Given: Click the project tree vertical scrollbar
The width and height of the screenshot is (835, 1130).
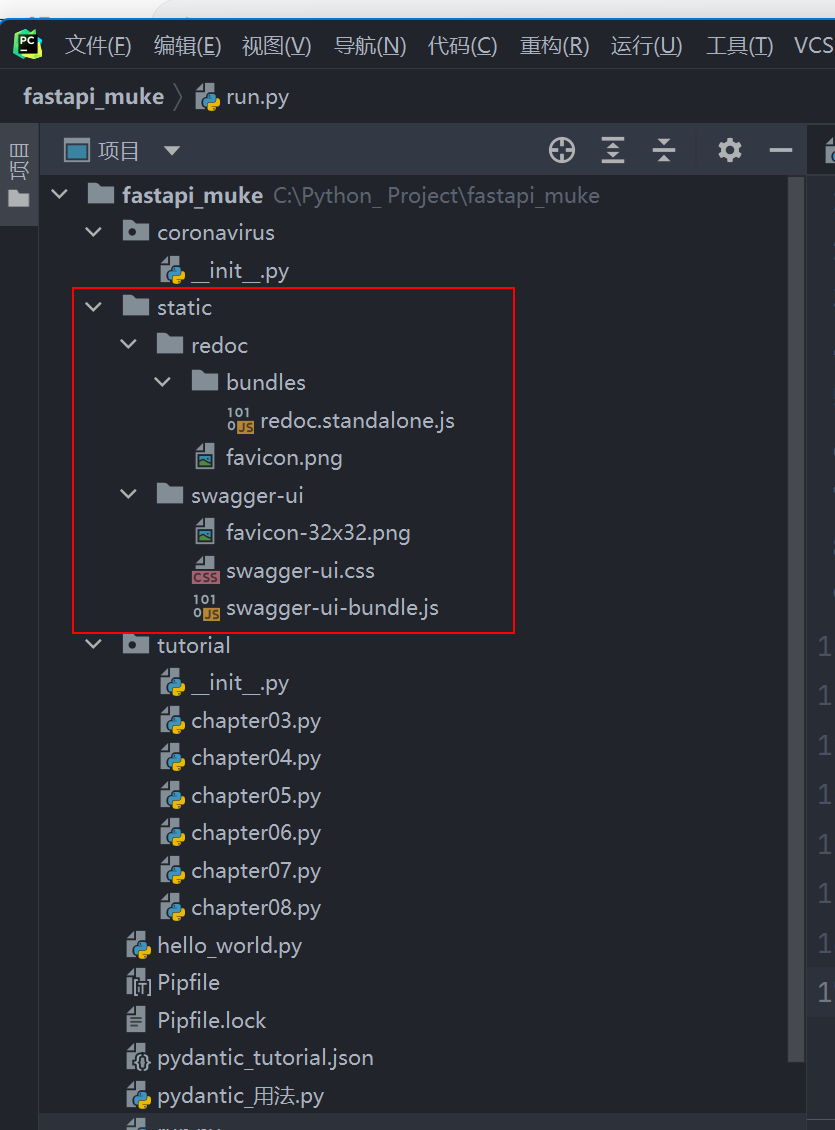Looking at the screenshot, I should coord(795,620).
